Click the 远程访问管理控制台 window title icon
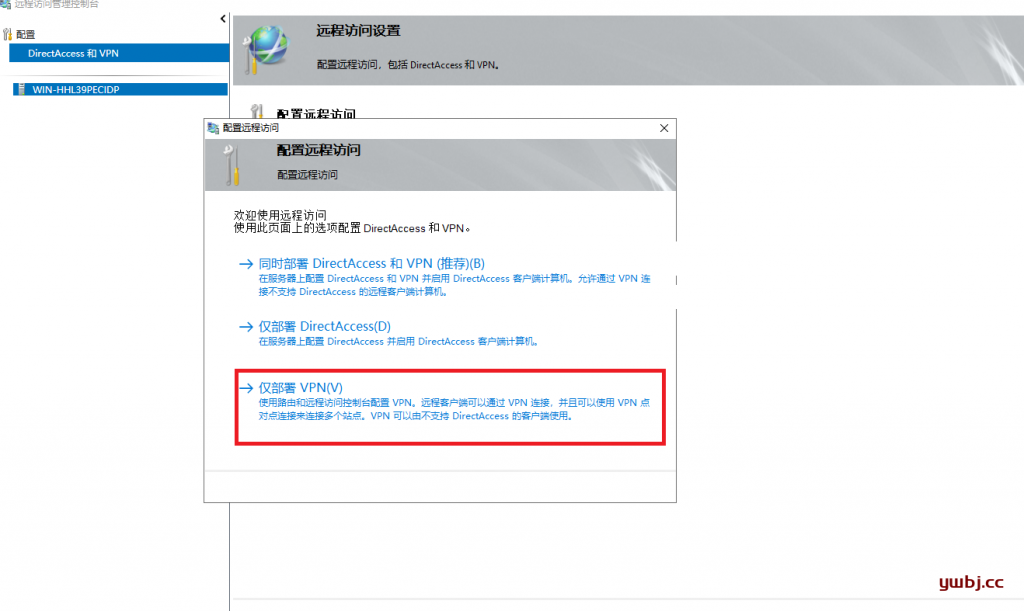This screenshot has height=611, width=1024. pos(6,4)
